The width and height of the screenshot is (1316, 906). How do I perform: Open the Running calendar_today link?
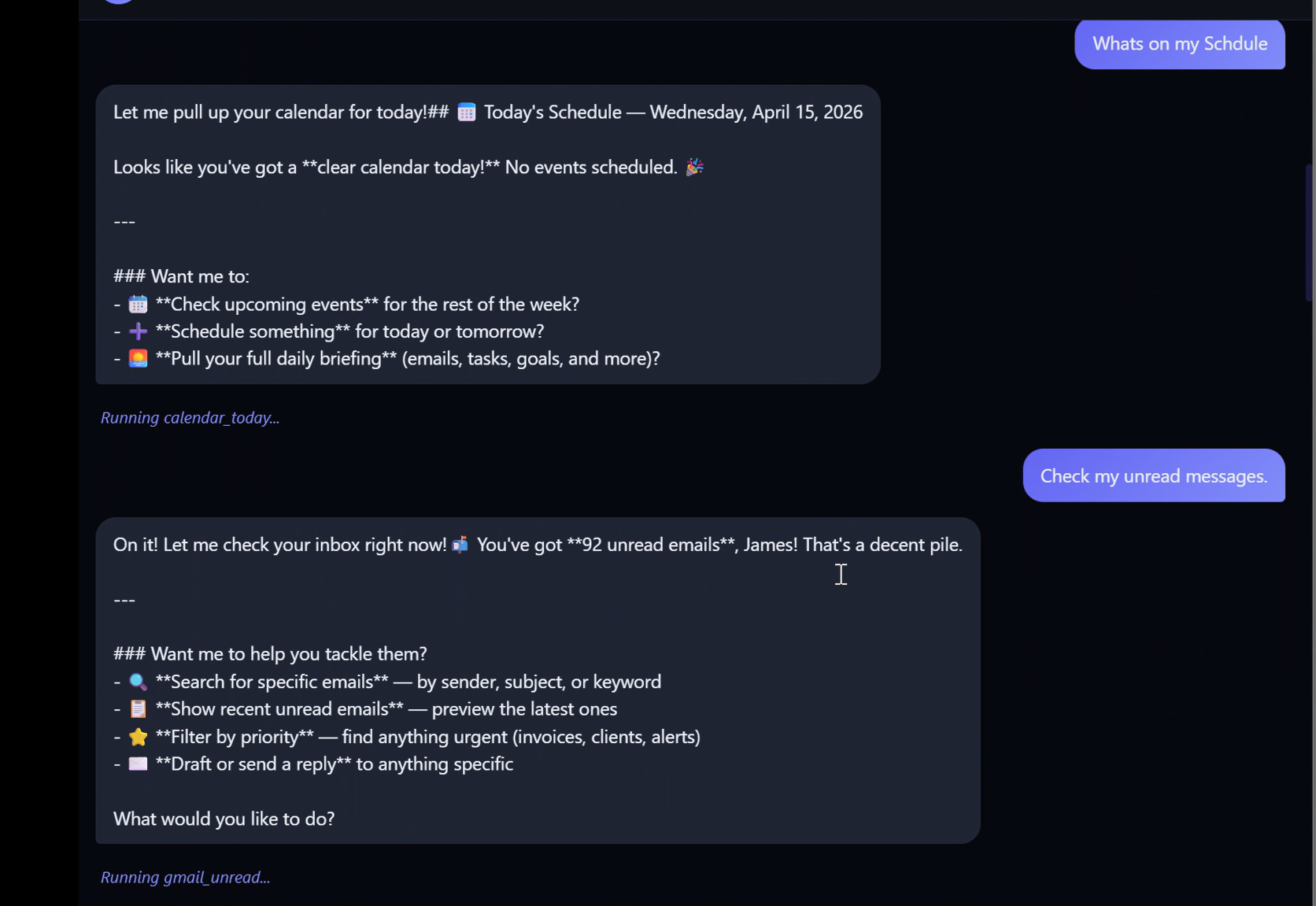tap(190, 418)
